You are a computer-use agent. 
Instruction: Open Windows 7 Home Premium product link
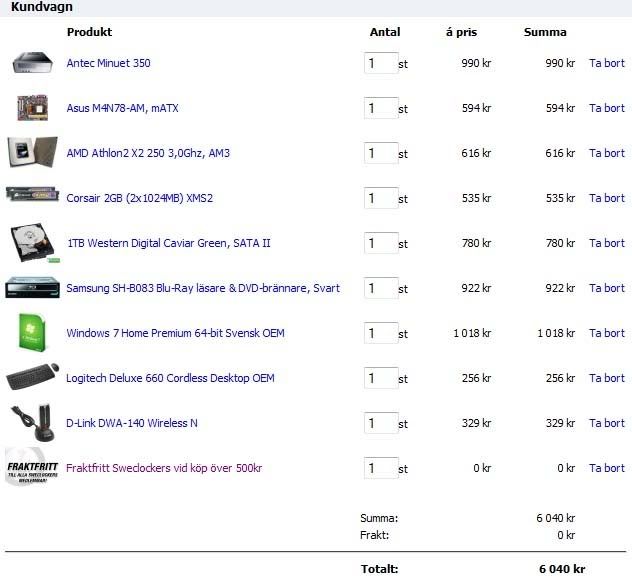(175, 333)
